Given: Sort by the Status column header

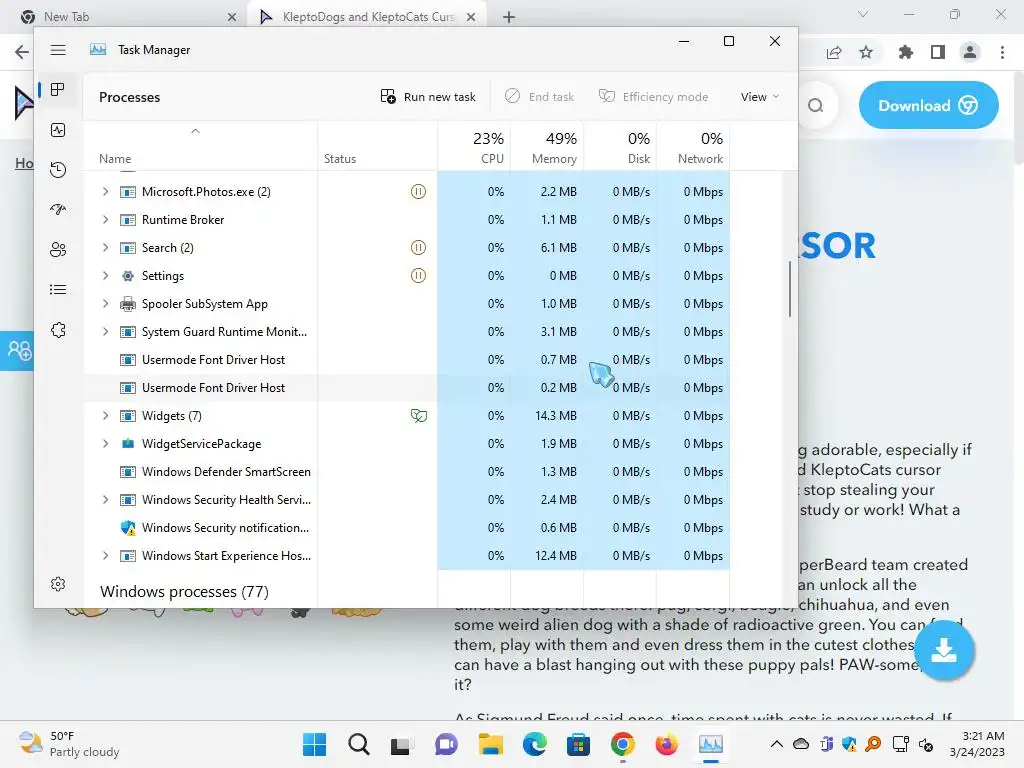Looking at the screenshot, I should pyautogui.click(x=377, y=146).
